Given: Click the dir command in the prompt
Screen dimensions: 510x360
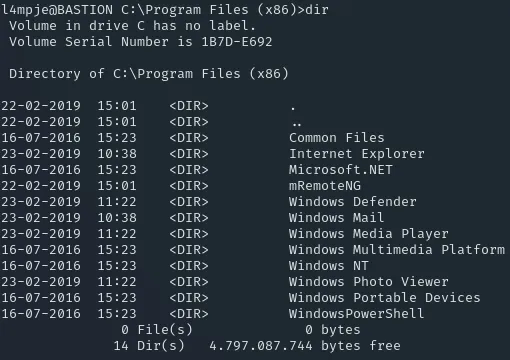Looking at the screenshot, I should 317,9.
